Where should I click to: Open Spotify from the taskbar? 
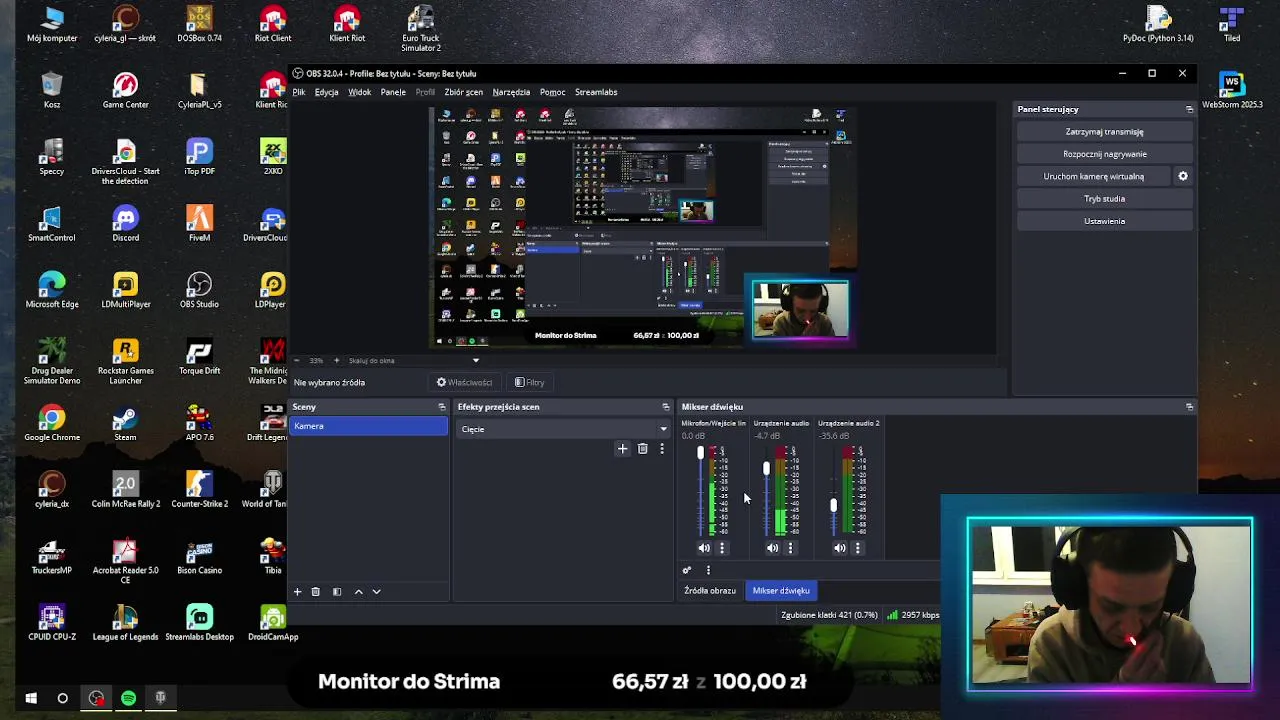[128, 698]
